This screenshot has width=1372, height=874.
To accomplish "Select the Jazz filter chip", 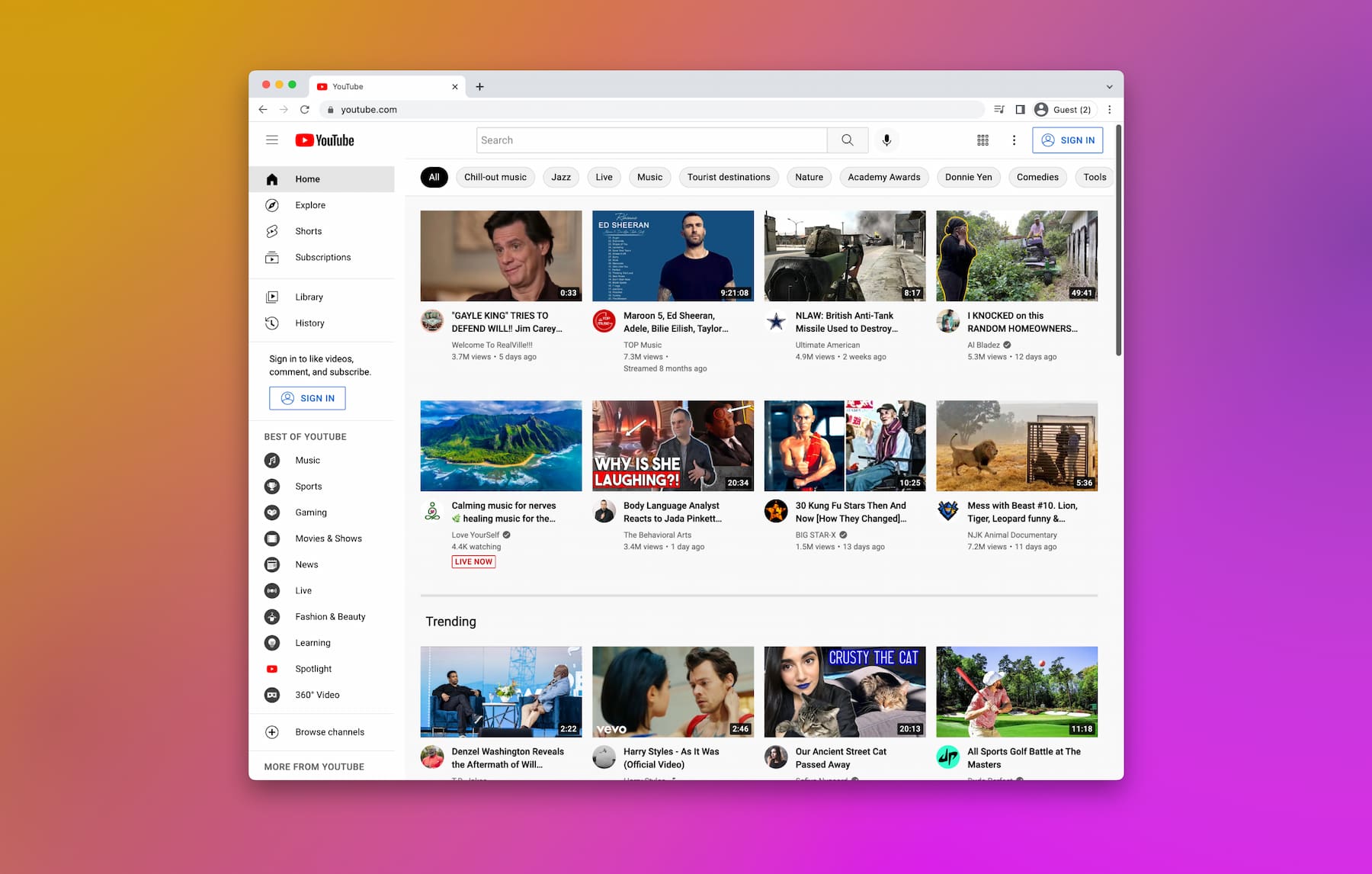I will (561, 177).
